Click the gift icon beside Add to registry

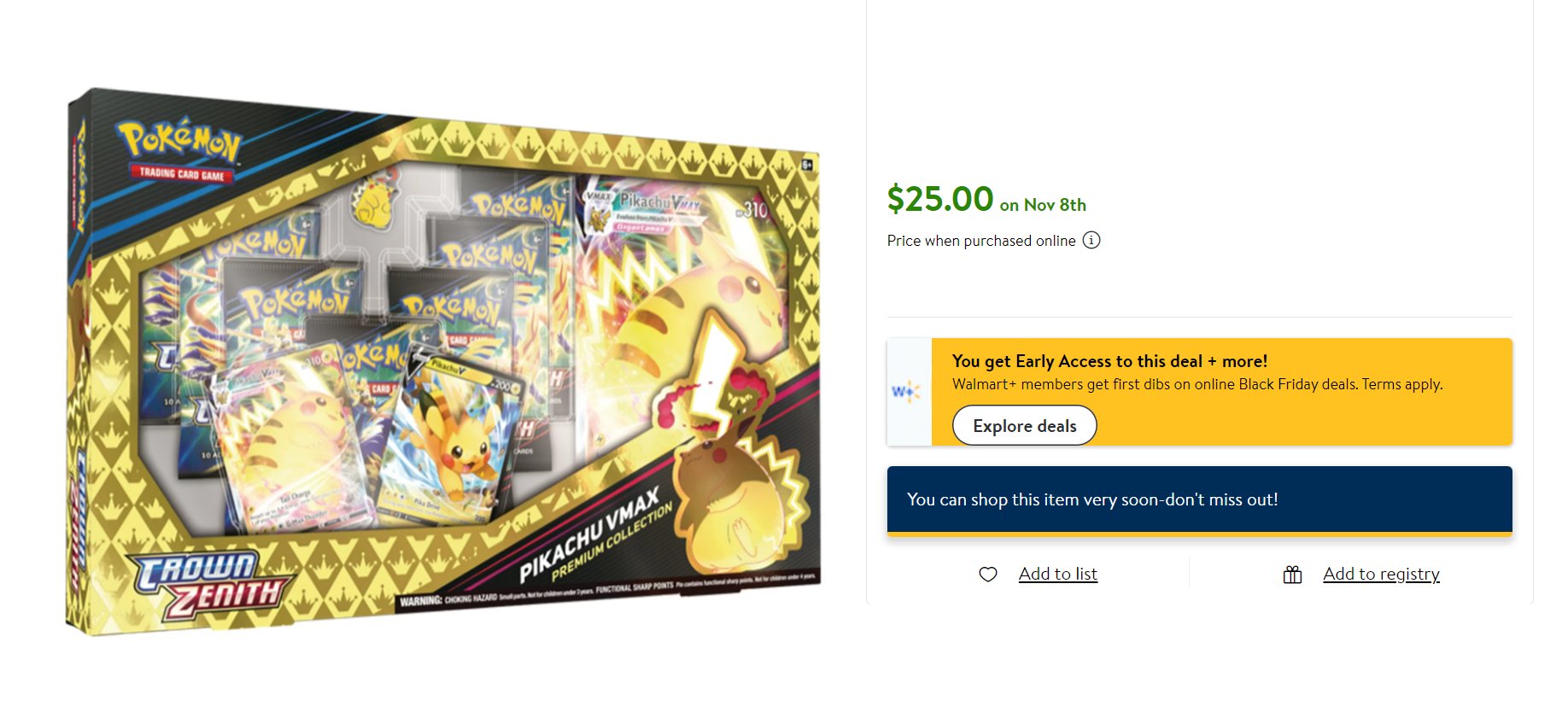pos(1293,575)
